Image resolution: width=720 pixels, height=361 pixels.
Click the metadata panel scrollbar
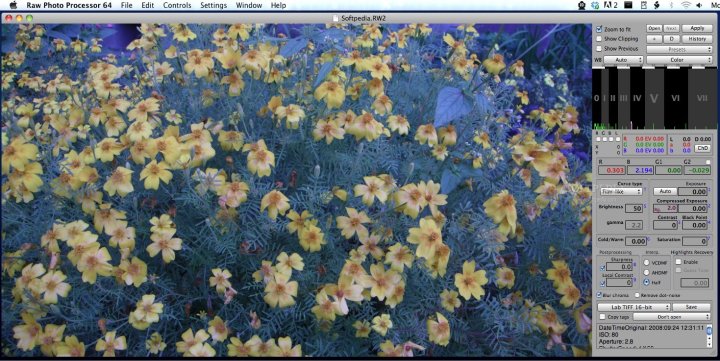pos(709,336)
